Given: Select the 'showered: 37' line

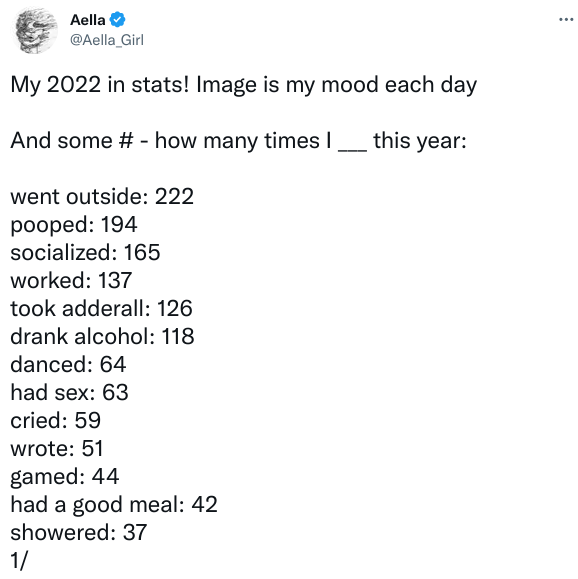Looking at the screenshot, I should 79,532.
